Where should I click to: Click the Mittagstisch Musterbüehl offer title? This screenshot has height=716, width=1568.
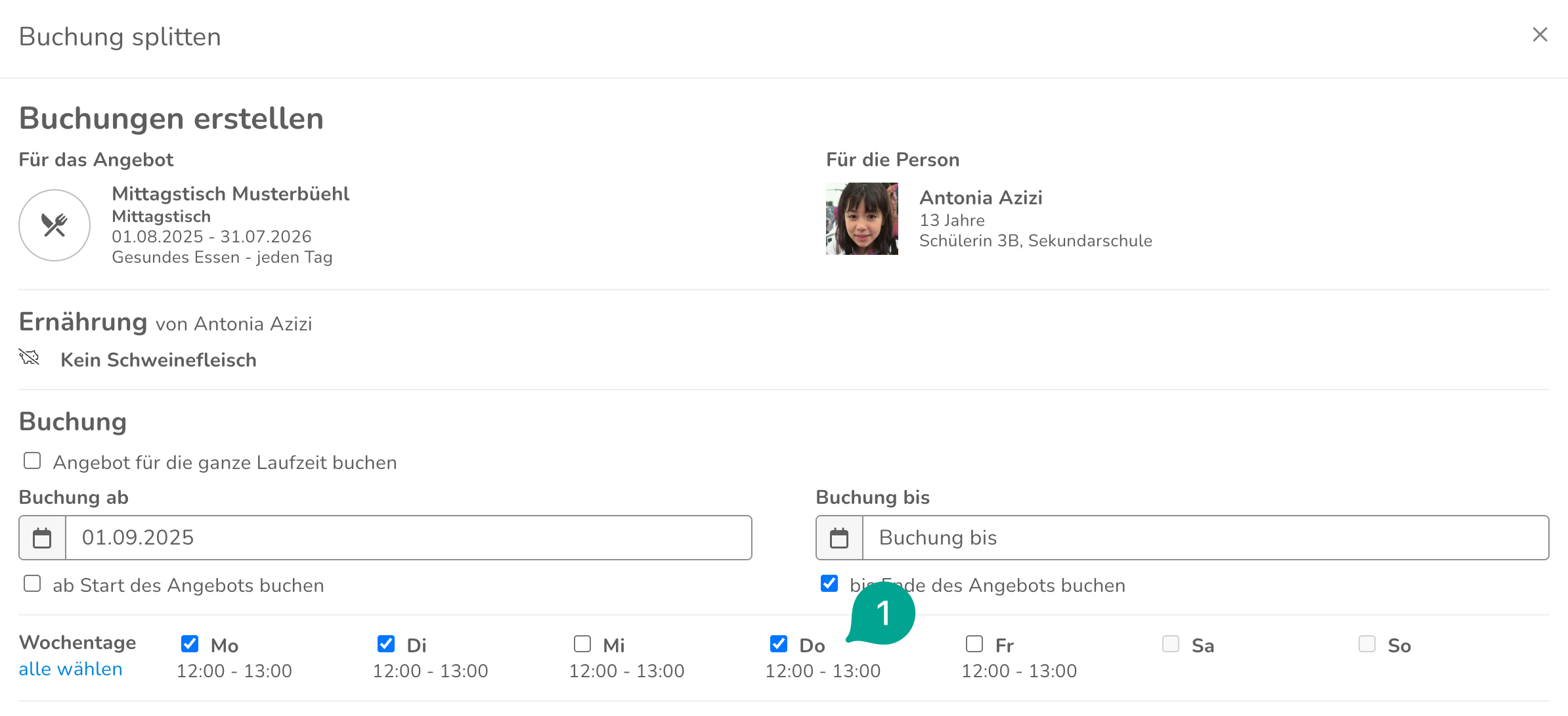(x=230, y=194)
